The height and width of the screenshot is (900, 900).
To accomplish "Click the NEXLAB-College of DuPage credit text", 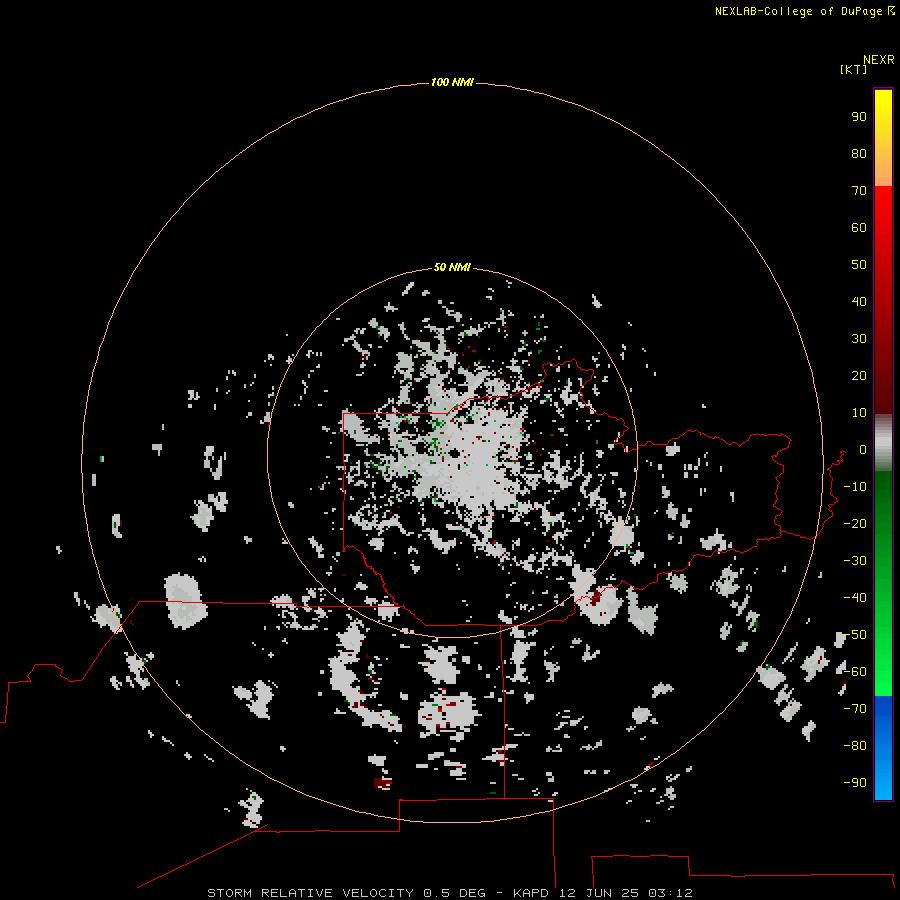I will coord(804,11).
